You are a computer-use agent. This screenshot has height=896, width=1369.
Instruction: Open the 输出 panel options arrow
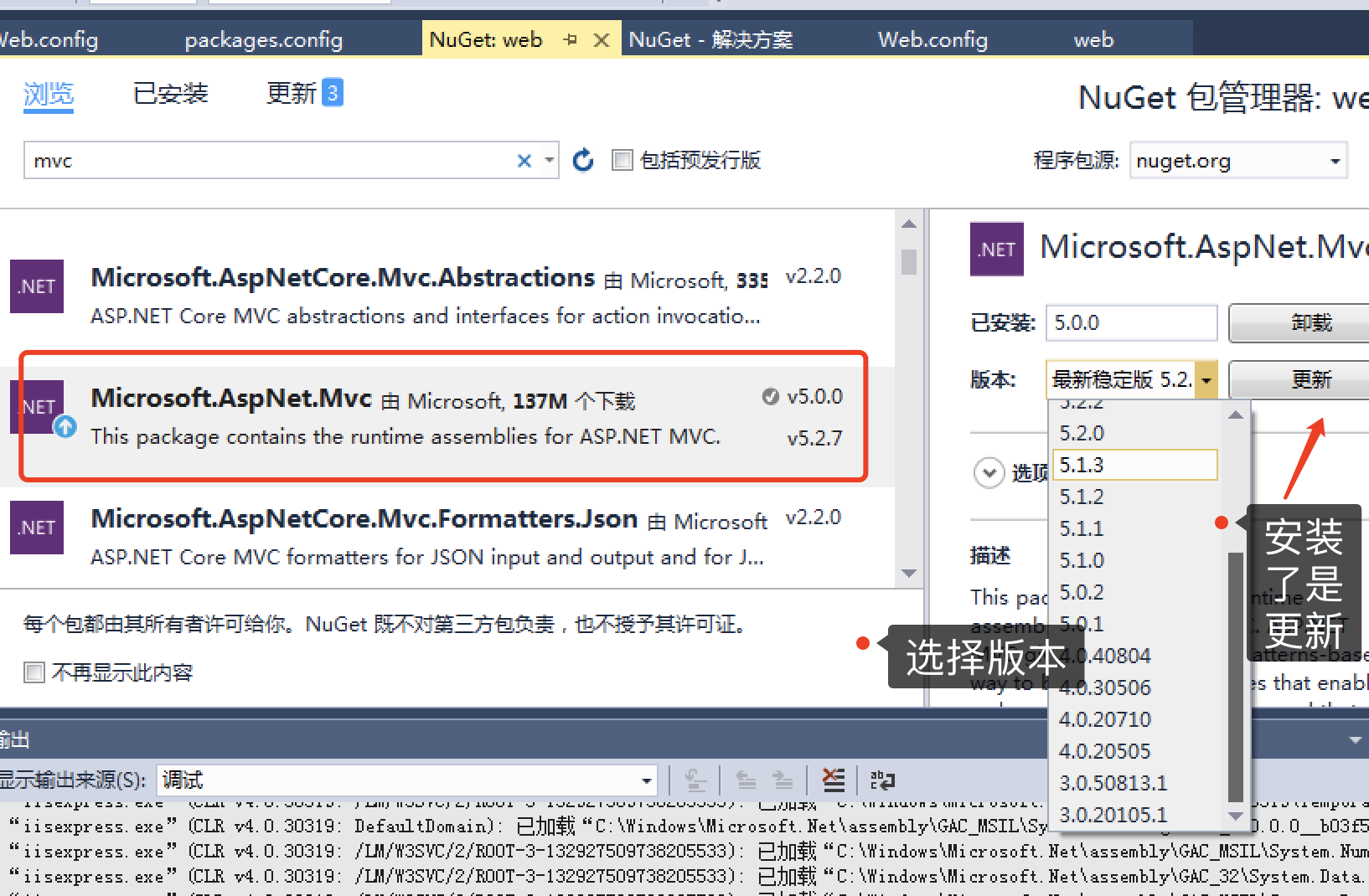click(1355, 740)
